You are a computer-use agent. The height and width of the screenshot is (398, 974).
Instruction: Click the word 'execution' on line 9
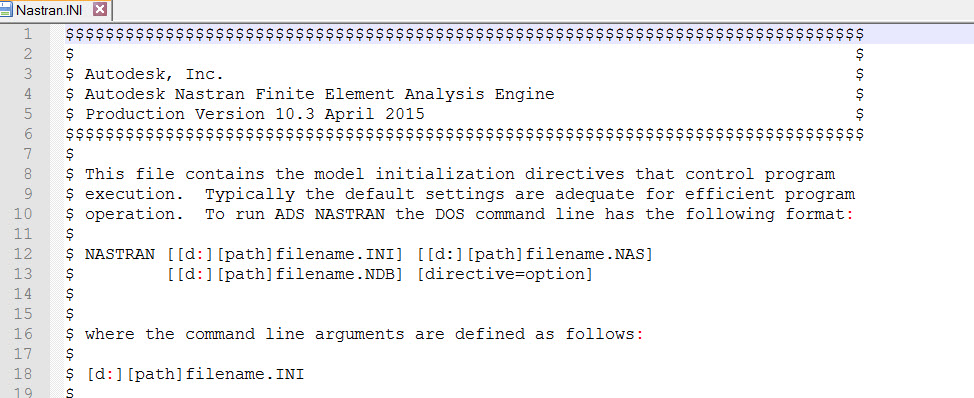coord(130,194)
